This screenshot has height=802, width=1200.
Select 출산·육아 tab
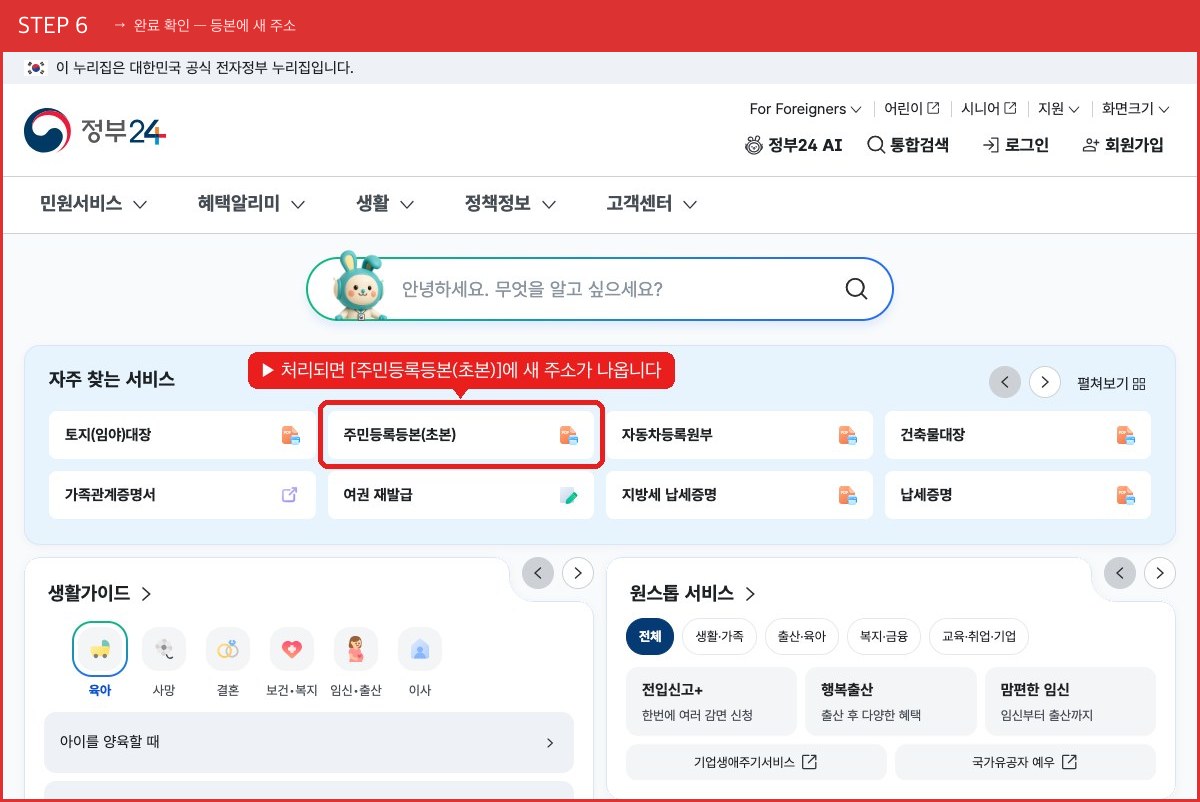(802, 636)
